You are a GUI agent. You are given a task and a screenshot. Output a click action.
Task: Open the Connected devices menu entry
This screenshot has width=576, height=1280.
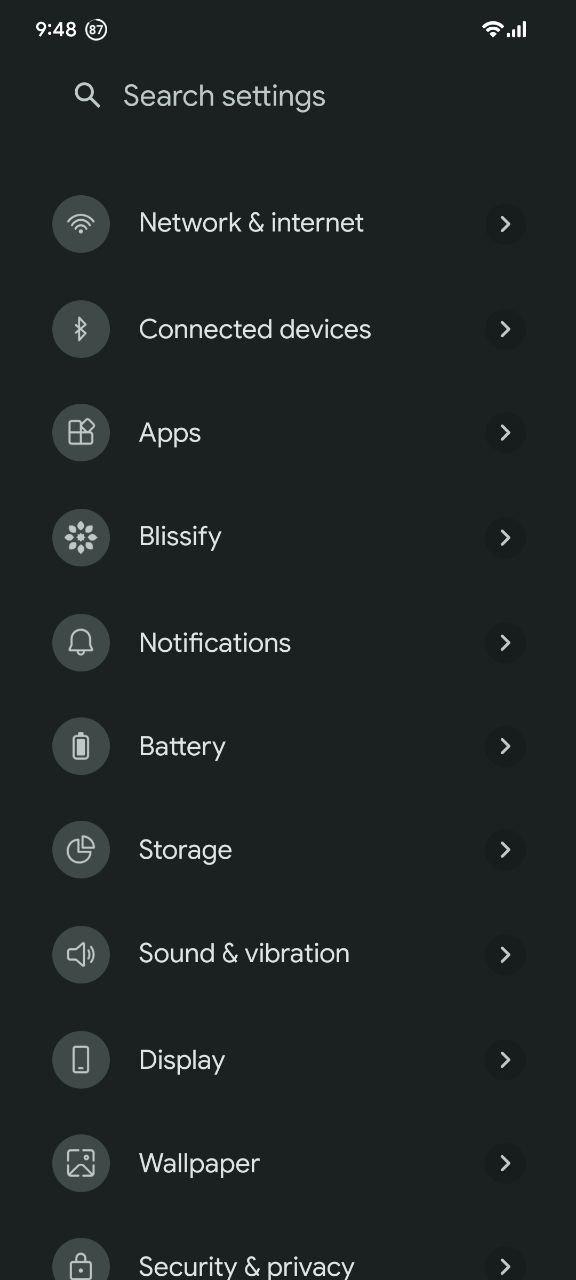[288, 329]
